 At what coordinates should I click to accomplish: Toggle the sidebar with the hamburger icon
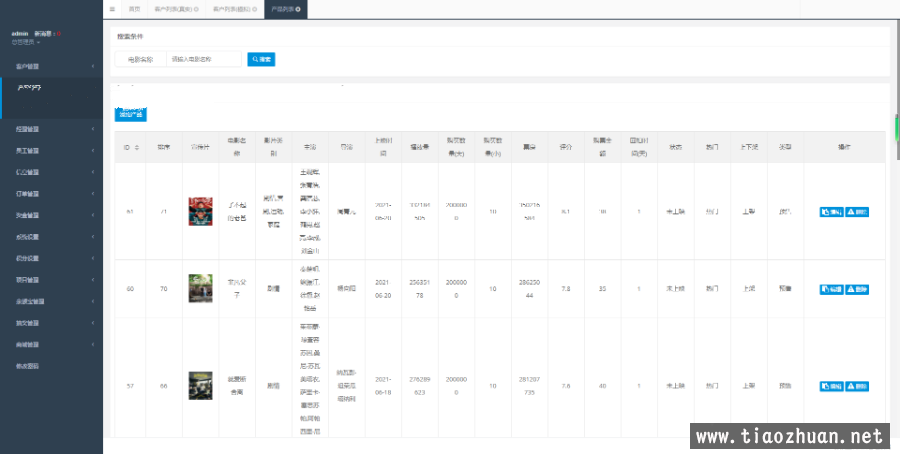pos(112,9)
